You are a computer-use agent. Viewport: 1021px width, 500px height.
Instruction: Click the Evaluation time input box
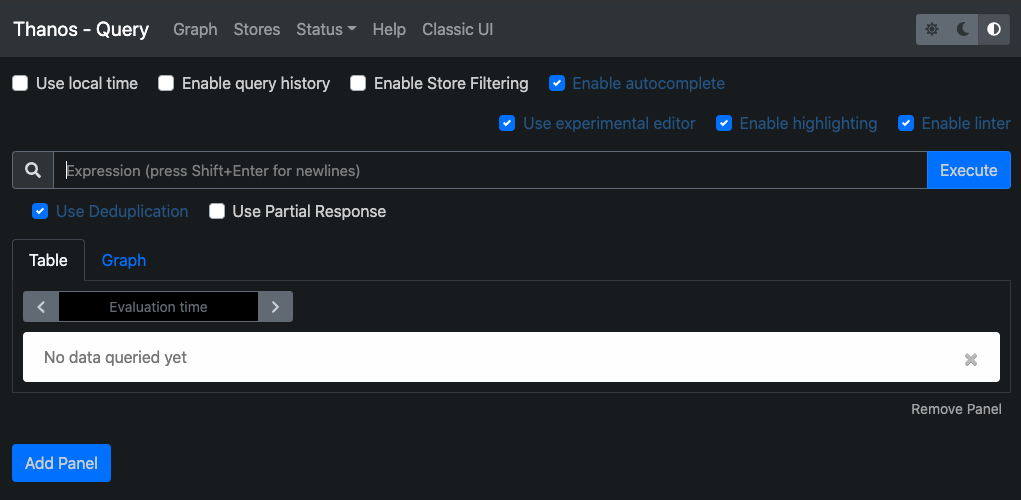[x=158, y=307]
